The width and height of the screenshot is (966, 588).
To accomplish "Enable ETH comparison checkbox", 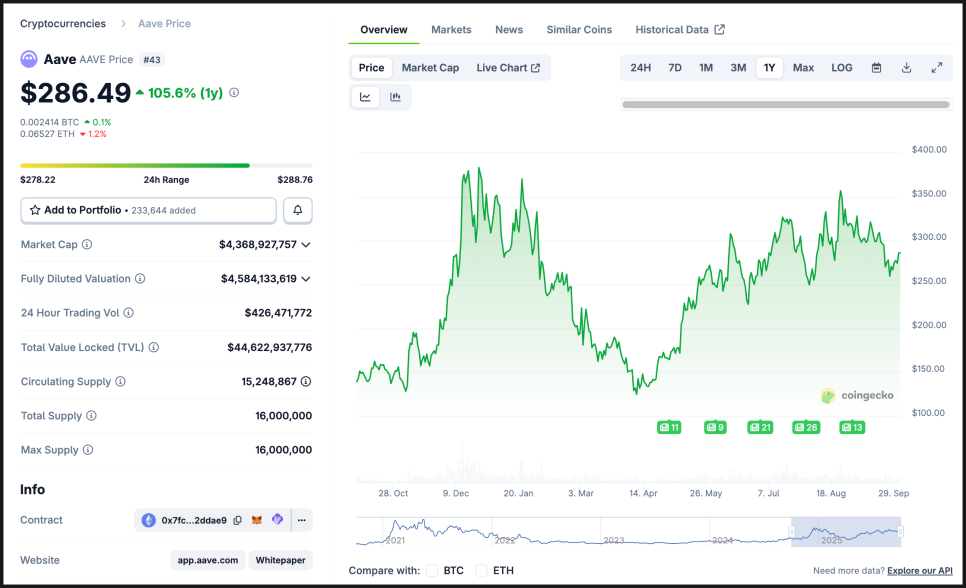I will tap(481, 571).
